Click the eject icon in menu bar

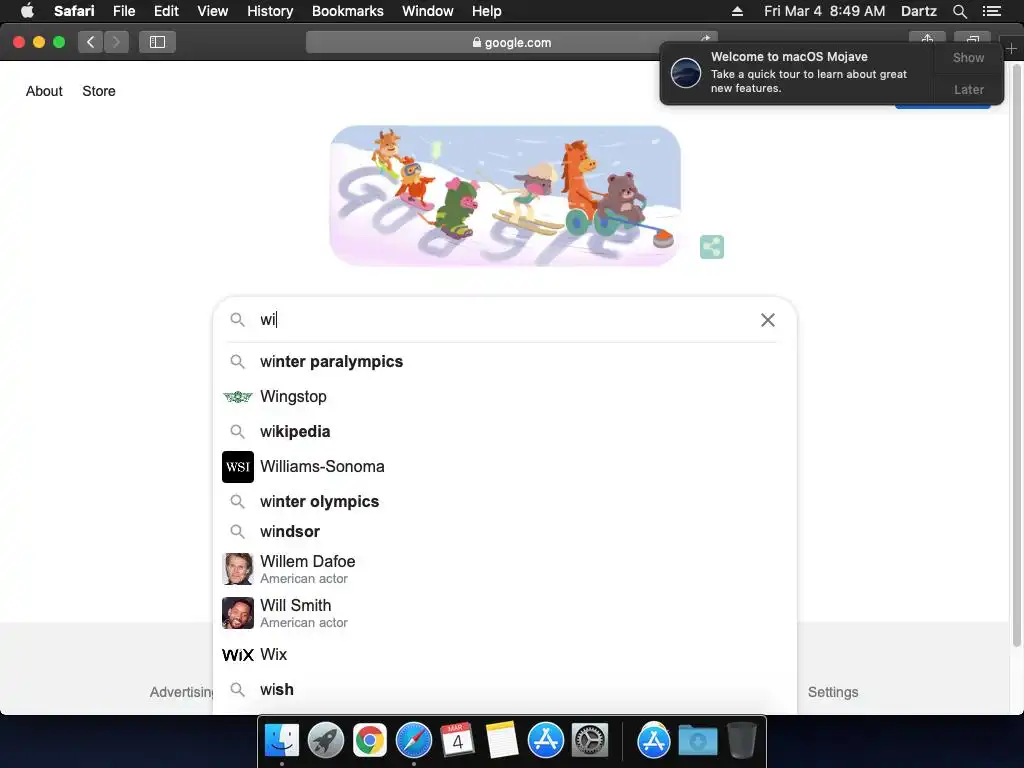click(737, 11)
